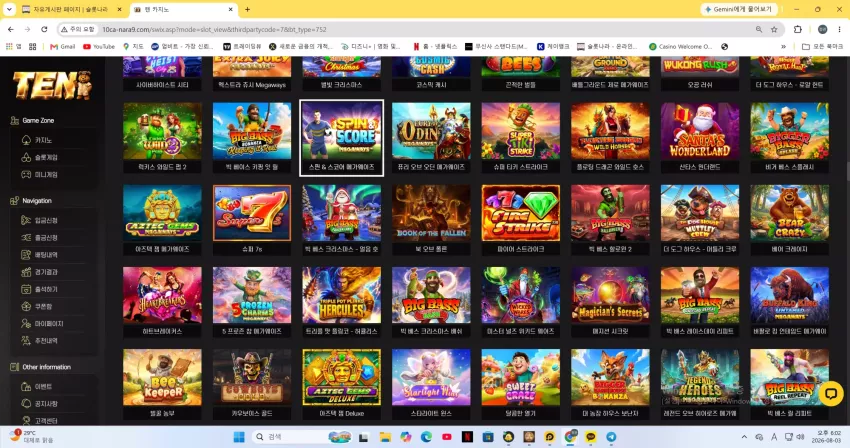Open the address bar zoom magnifier icon
This screenshot has height=448, width=850.
(x=759, y=29)
